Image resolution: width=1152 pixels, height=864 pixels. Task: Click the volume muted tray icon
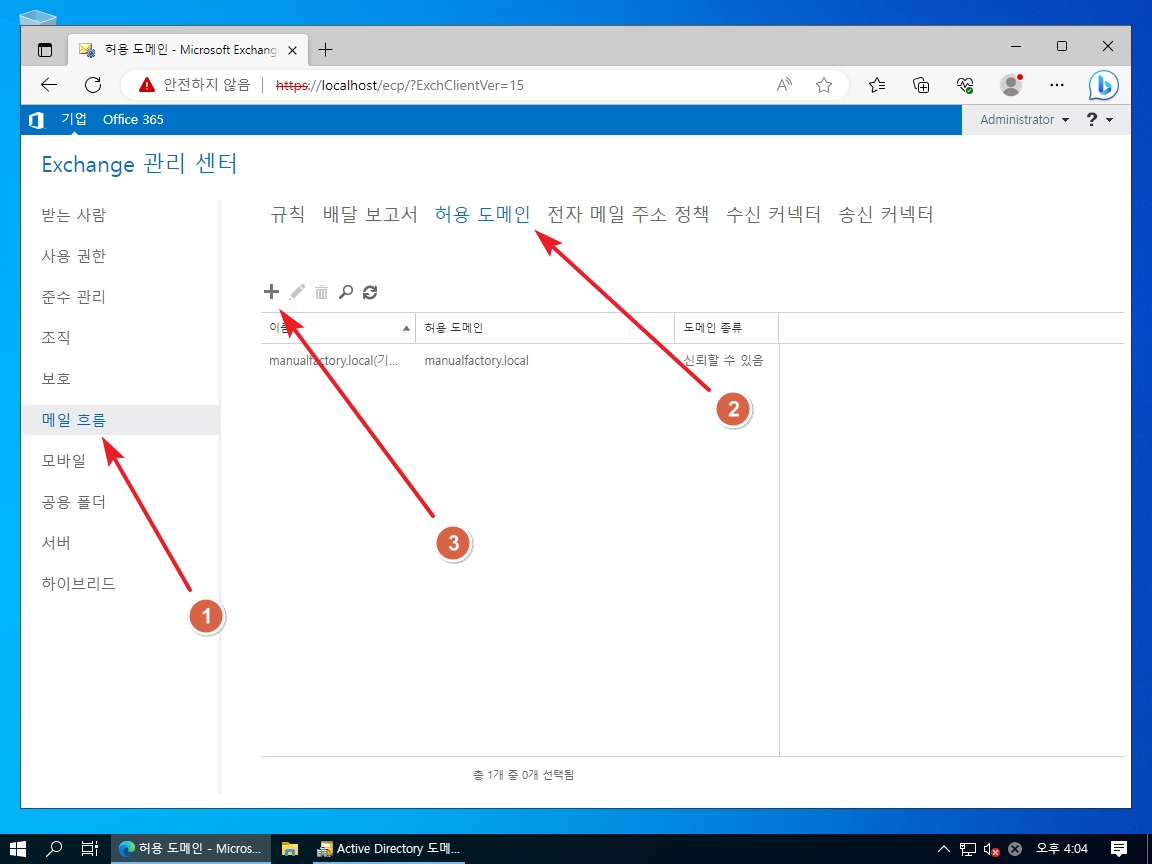991,849
